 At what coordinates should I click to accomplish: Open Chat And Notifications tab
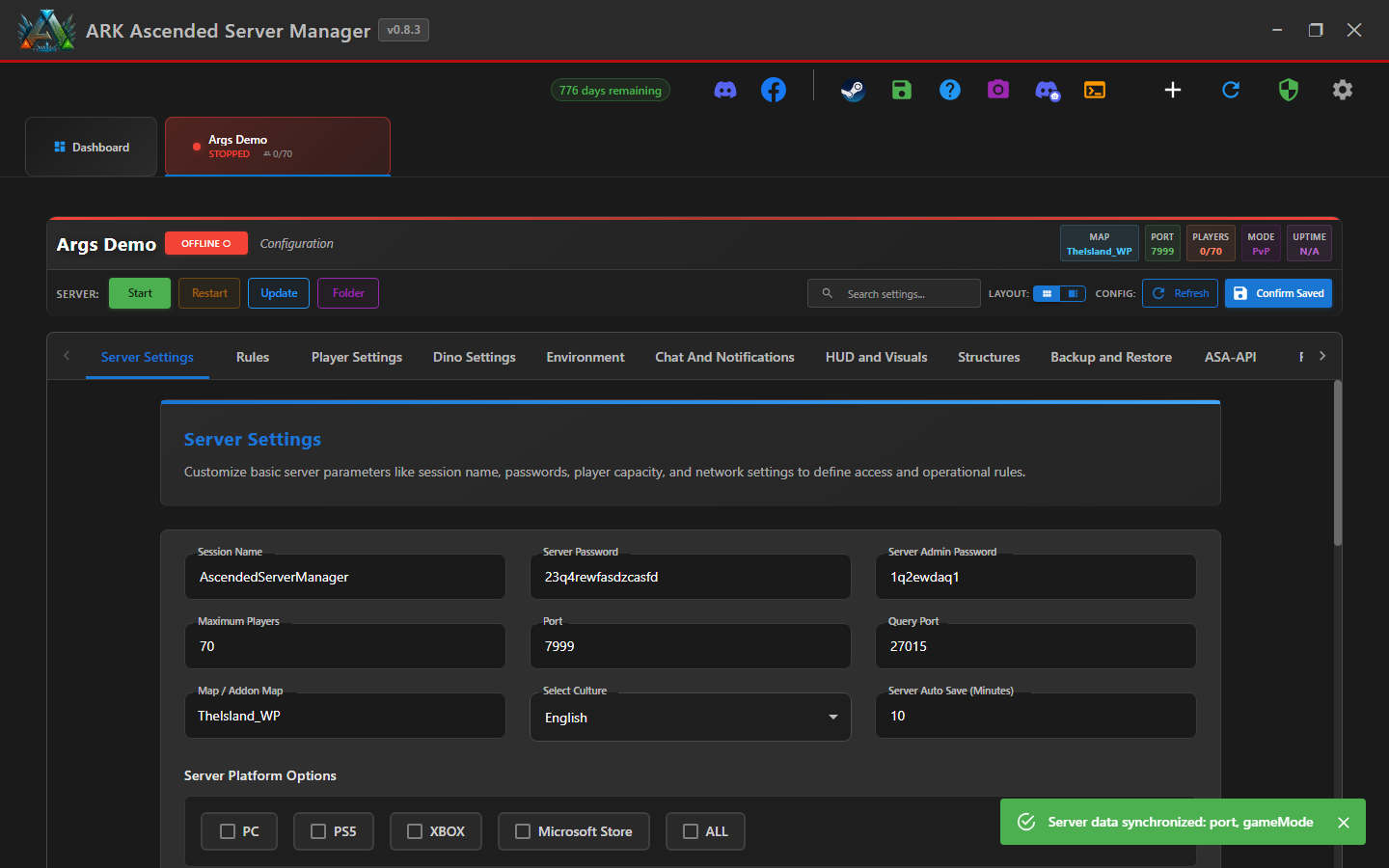click(725, 357)
